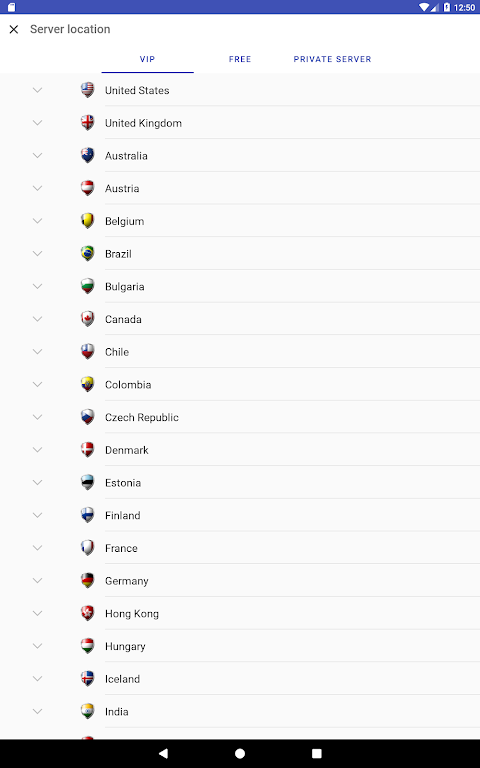Expand the France server chevron

point(37,548)
